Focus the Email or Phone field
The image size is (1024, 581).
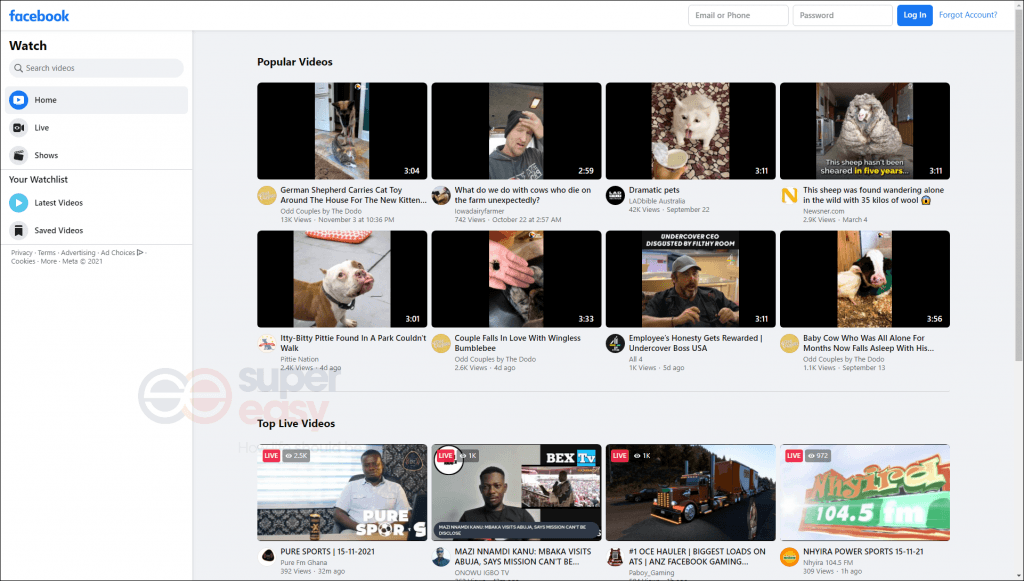point(738,15)
